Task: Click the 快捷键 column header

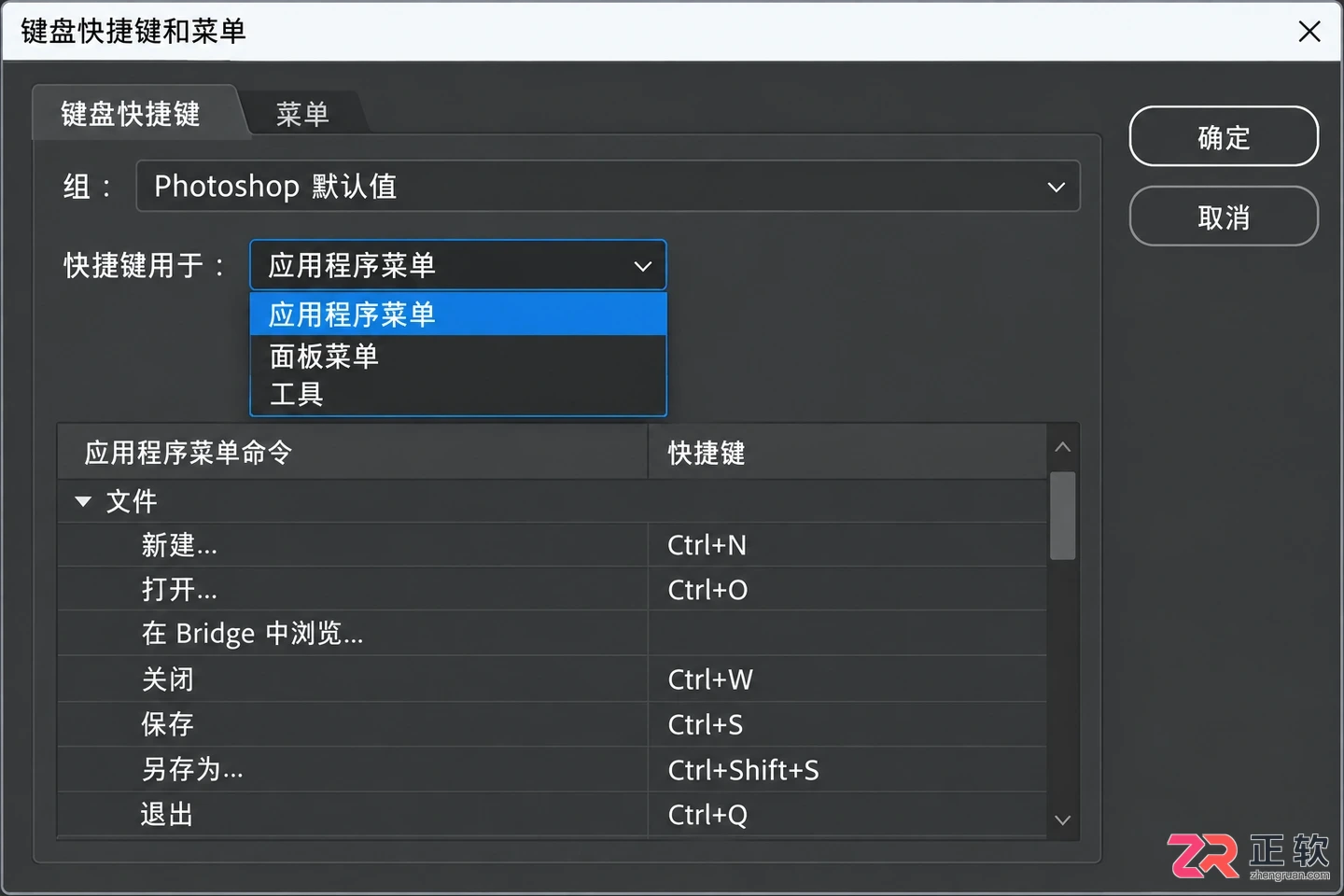Action: tap(847, 453)
